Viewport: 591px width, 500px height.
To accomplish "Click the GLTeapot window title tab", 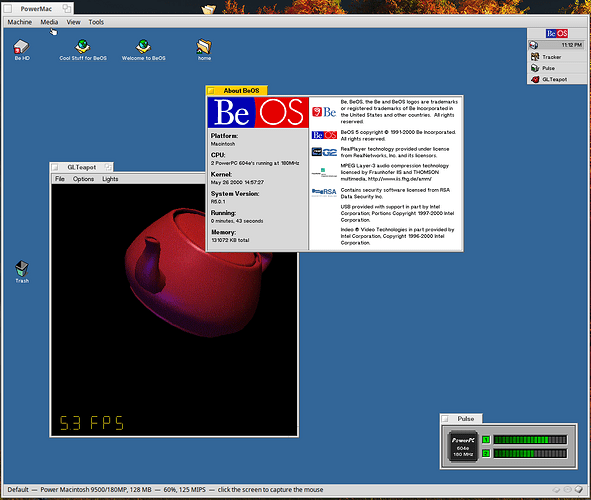I will [81, 167].
